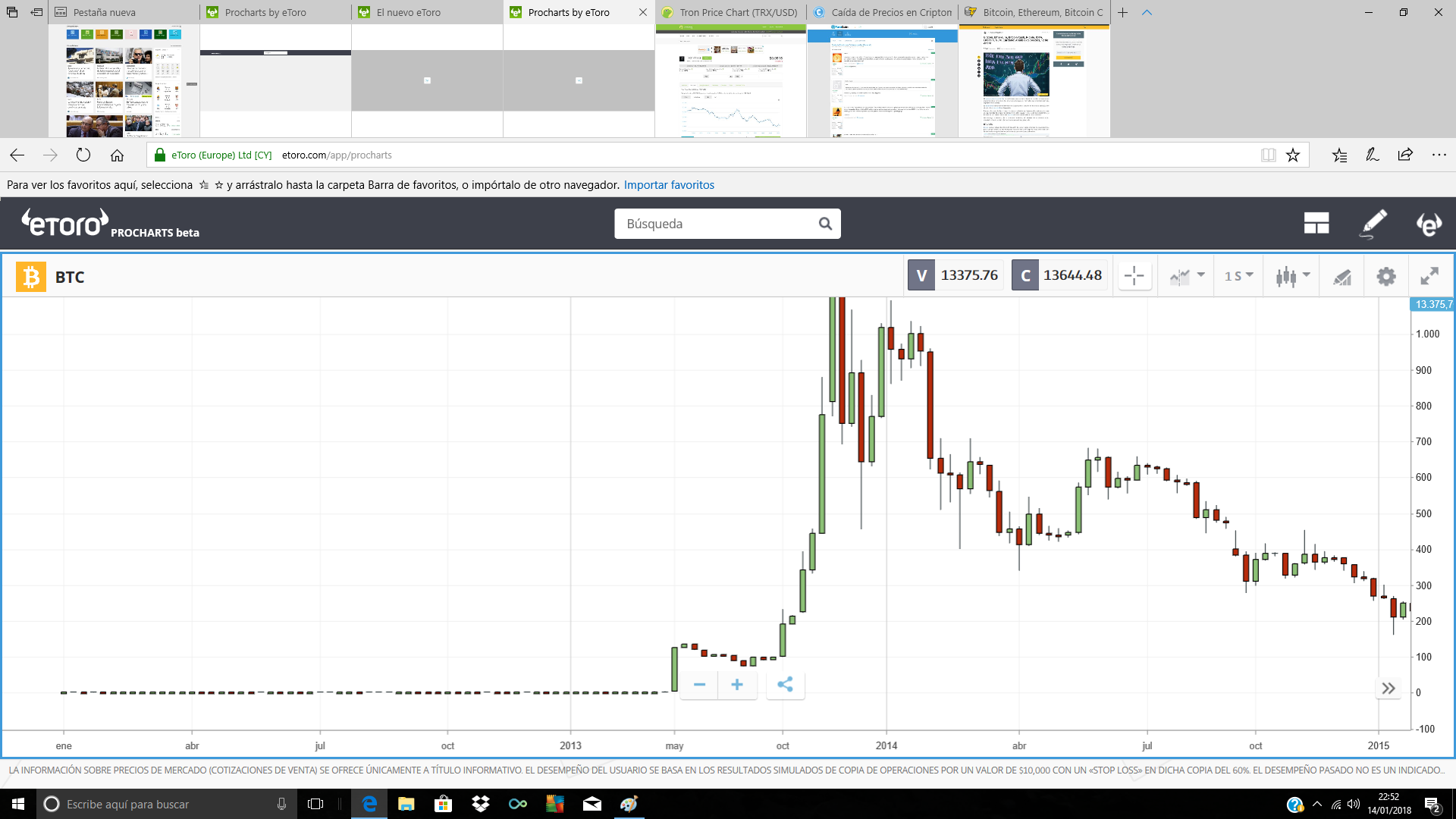The width and height of the screenshot is (1456, 819).
Task: Zoom out chart with minus button
Action: tap(699, 685)
